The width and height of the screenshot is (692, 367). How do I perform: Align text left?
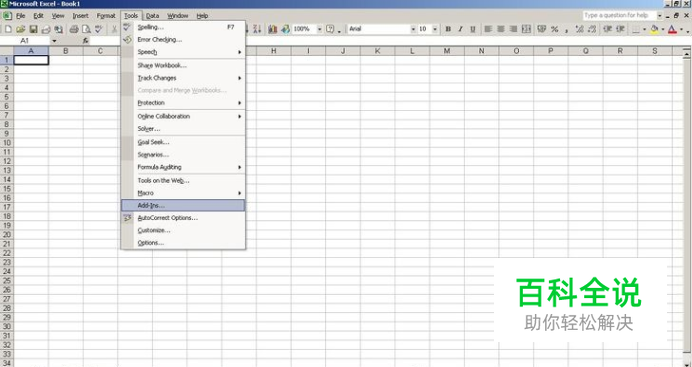click(x=488, y=29)
